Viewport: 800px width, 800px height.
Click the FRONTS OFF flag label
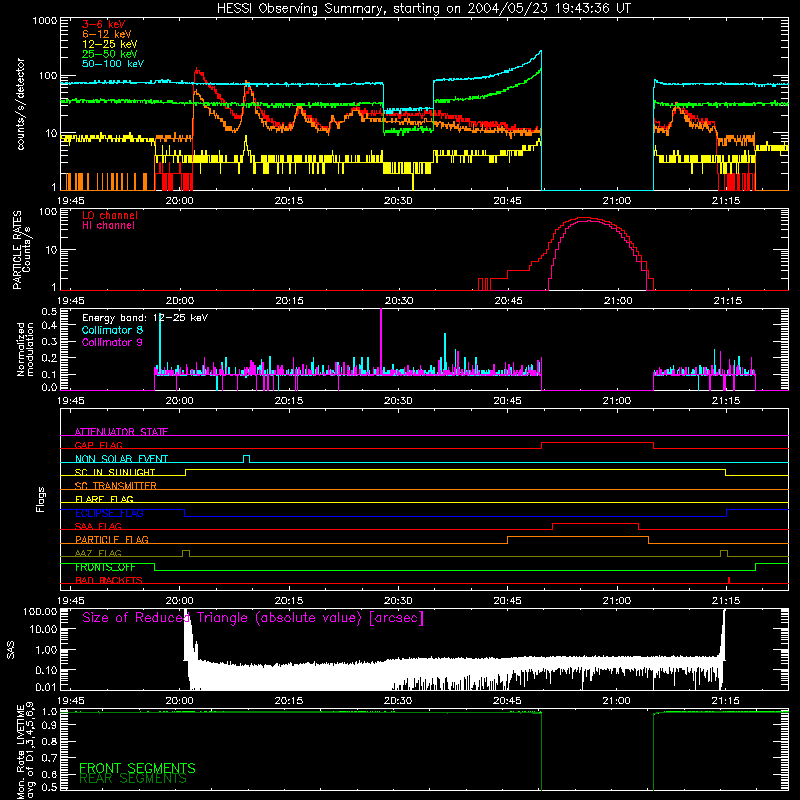click(105, 567)
